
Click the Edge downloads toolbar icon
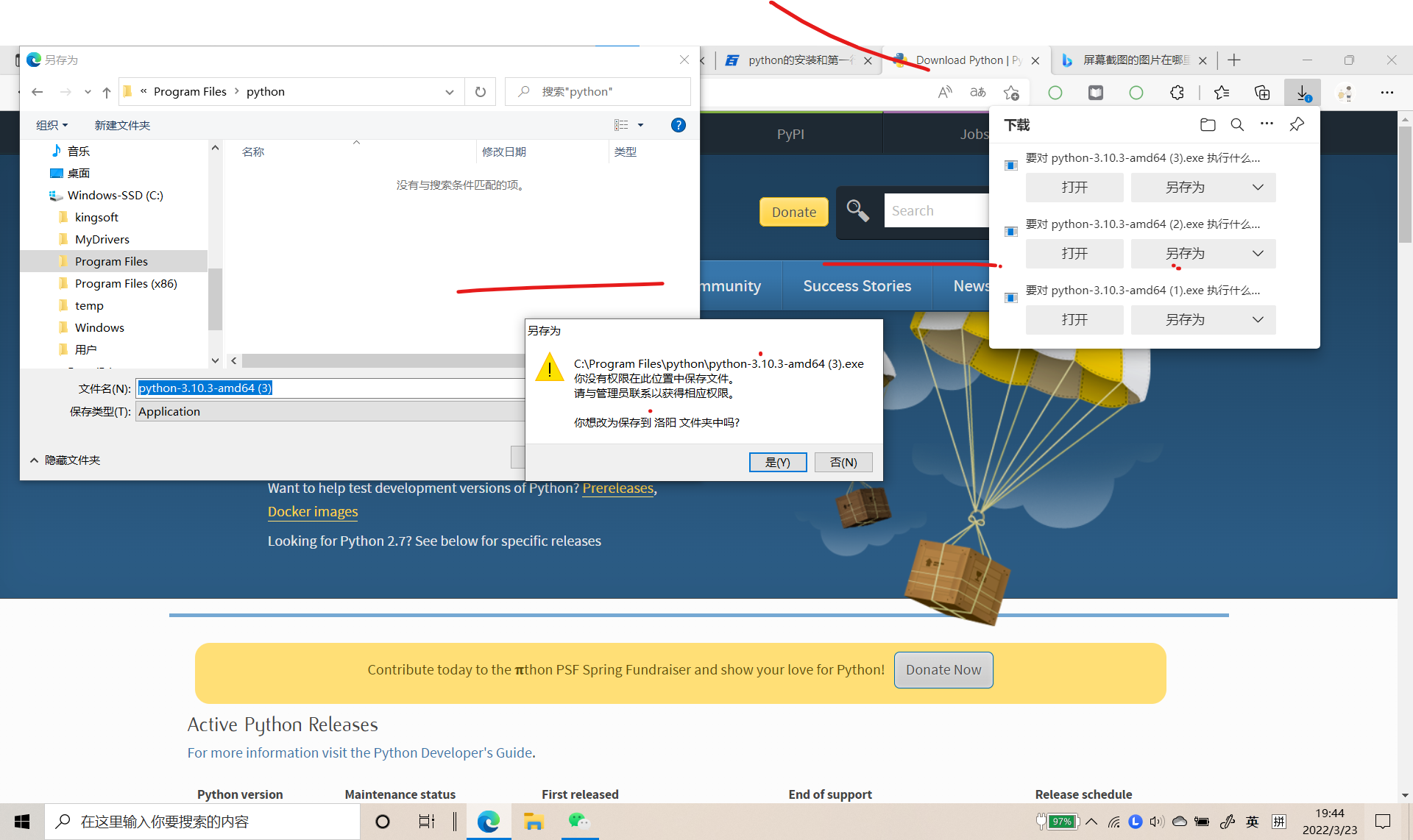[x=1303, y=93]
